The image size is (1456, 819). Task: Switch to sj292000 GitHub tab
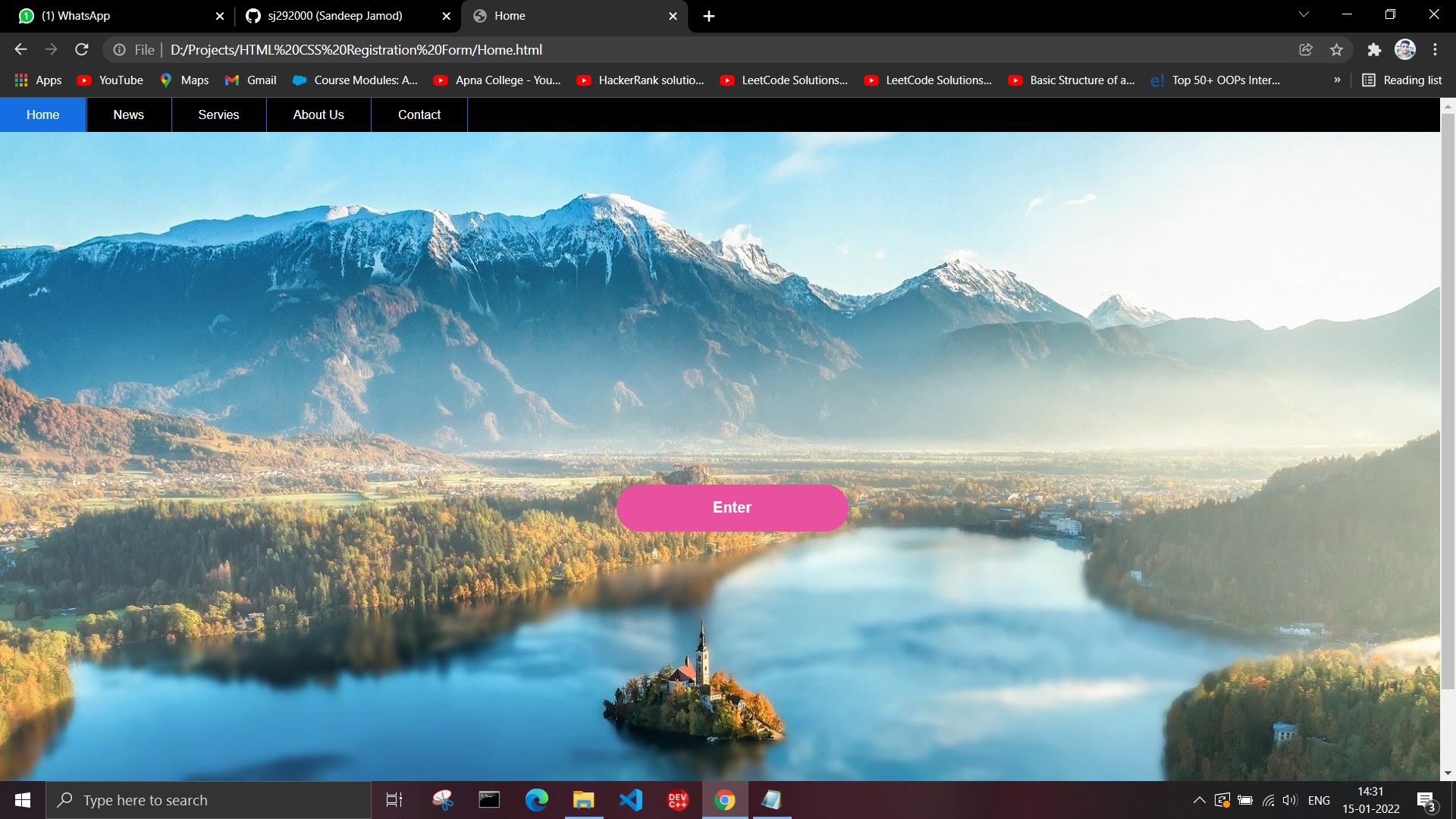point(347,16)
